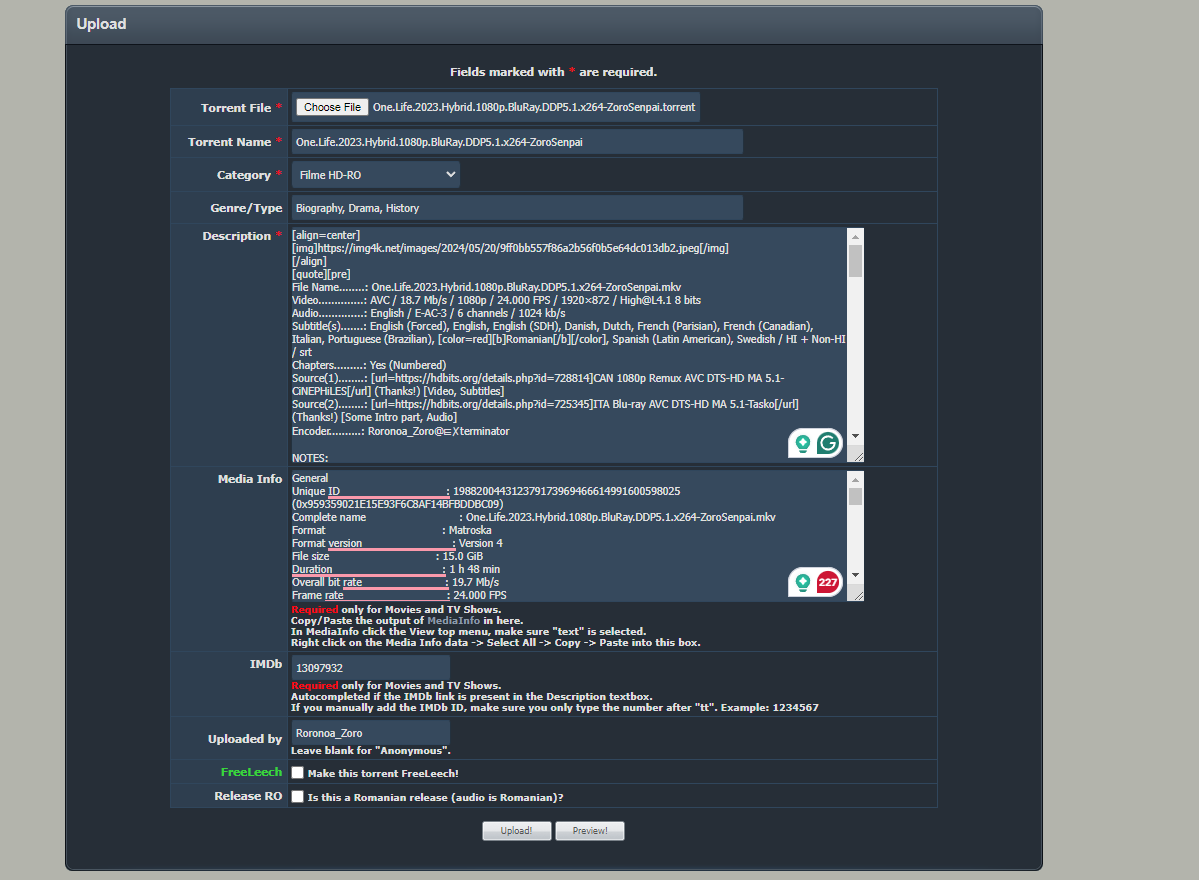Screen dimensions: 1199x880
Task: Click the Uploaded by input field
Action: pyautogui.click(x=370, y=733)
